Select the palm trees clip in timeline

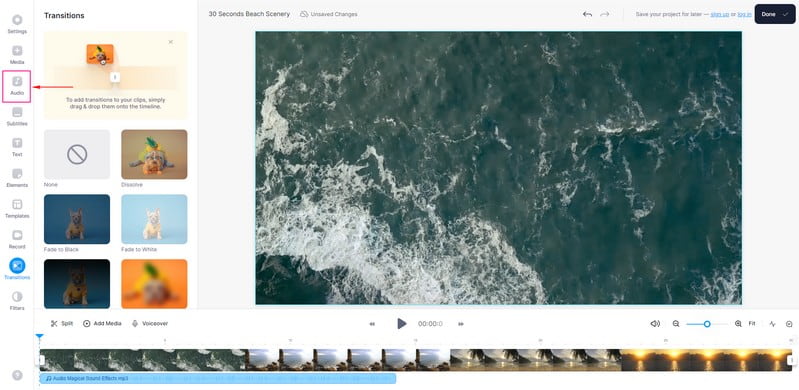point(536,359)
